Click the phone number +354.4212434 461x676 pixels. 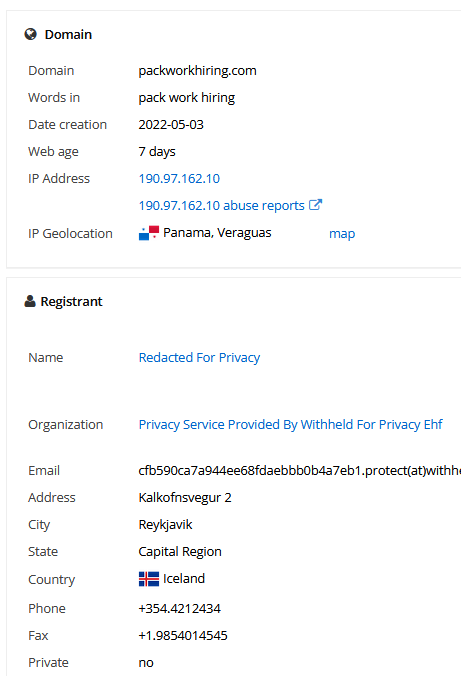click(x=179, y=608)
